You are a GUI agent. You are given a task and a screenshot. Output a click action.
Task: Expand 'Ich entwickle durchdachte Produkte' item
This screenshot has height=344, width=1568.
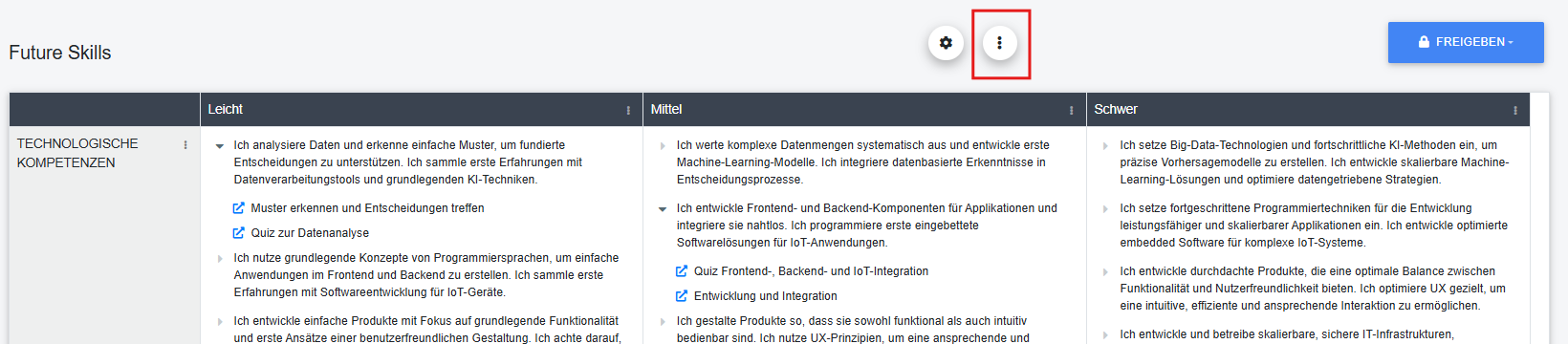pyautogui.click(x=1106, y=272)
